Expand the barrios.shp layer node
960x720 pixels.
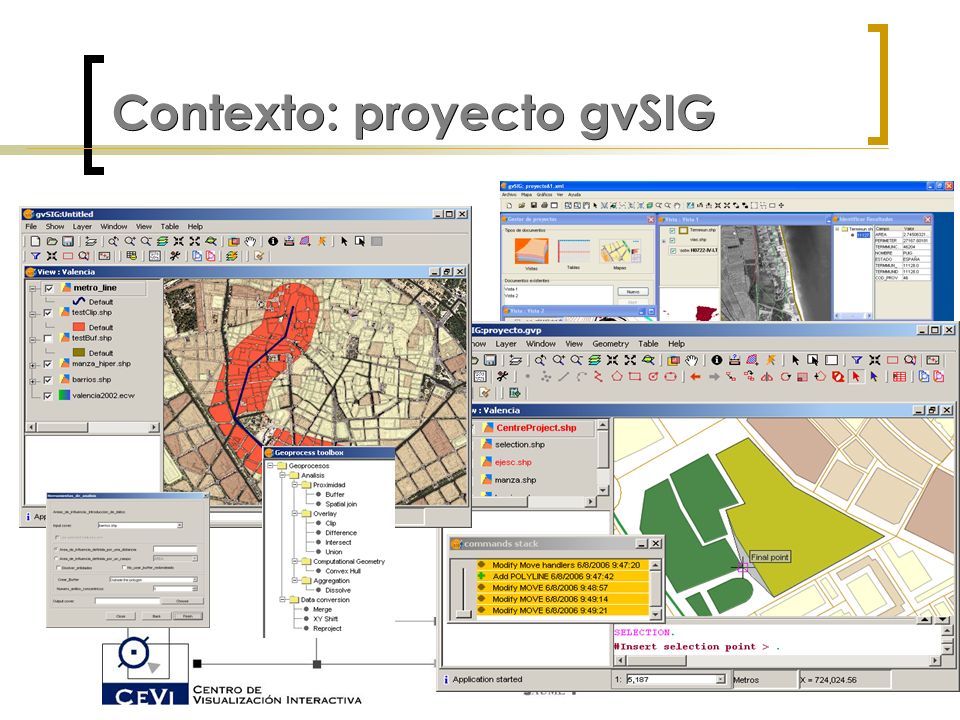(x=33, y=381)
